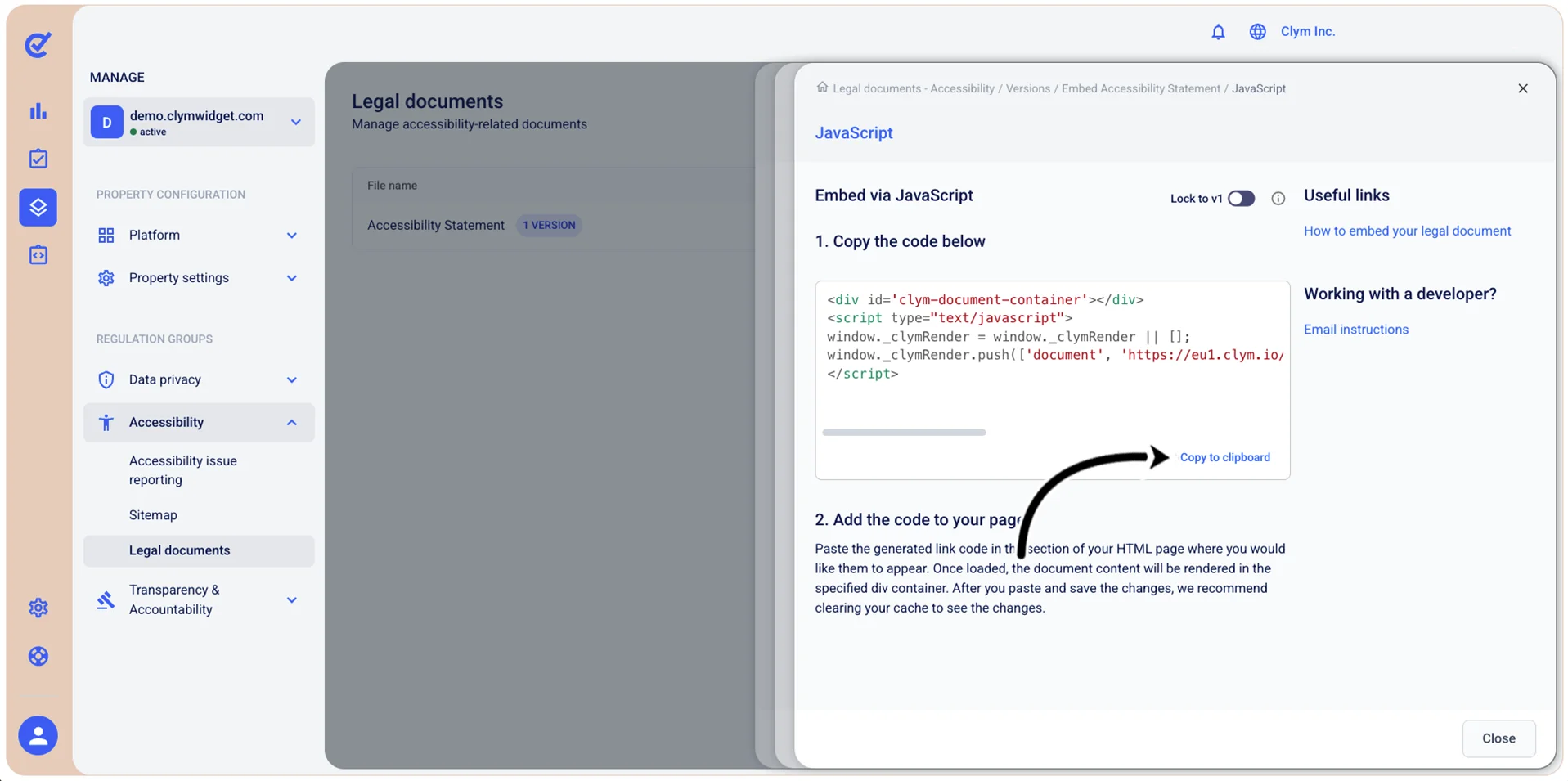1568x781 pixels.
Task: Open the code embed sidebar icon
Action: click(x=38, y=255)
